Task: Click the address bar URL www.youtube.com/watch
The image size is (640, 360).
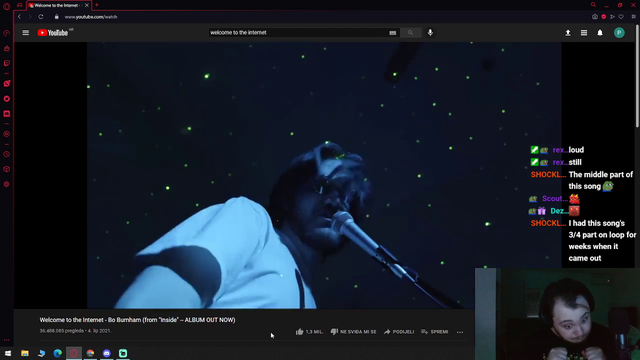Action: click(91, 17)
